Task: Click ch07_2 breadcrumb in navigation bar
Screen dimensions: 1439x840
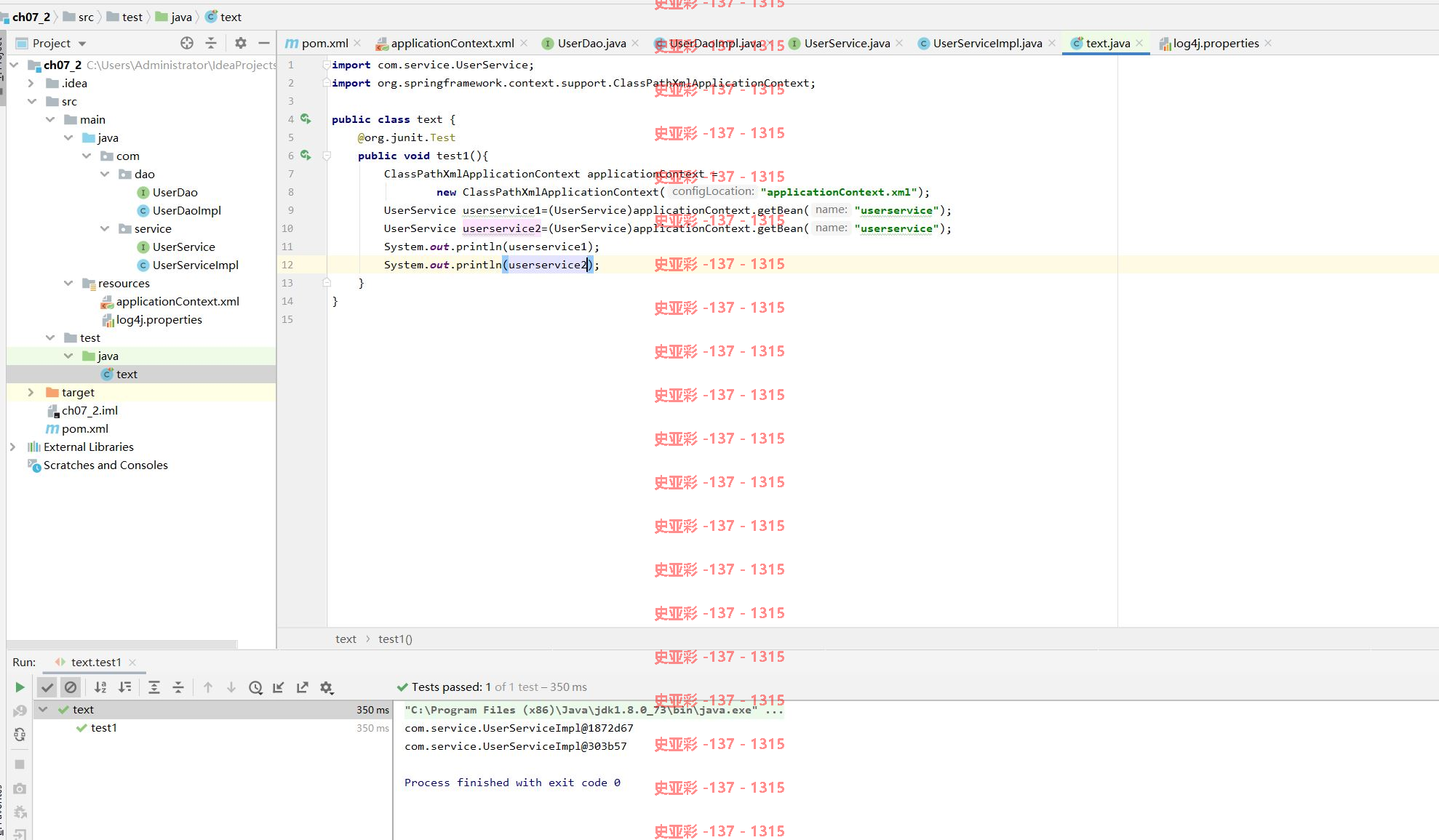Action: click(31, 17)
